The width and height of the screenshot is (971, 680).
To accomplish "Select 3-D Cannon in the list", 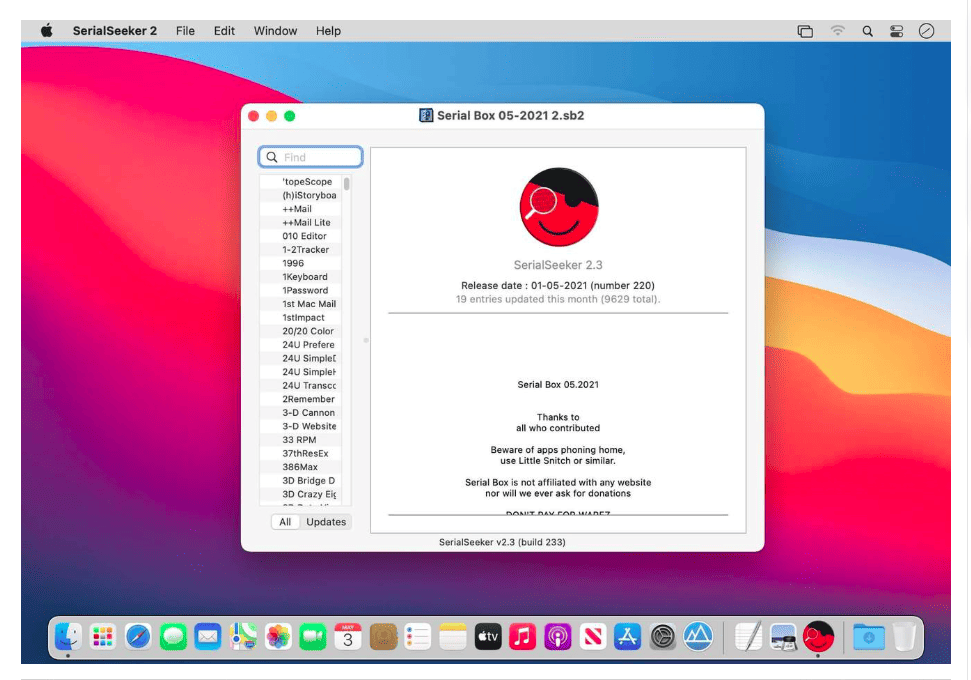I will (300, 413).
